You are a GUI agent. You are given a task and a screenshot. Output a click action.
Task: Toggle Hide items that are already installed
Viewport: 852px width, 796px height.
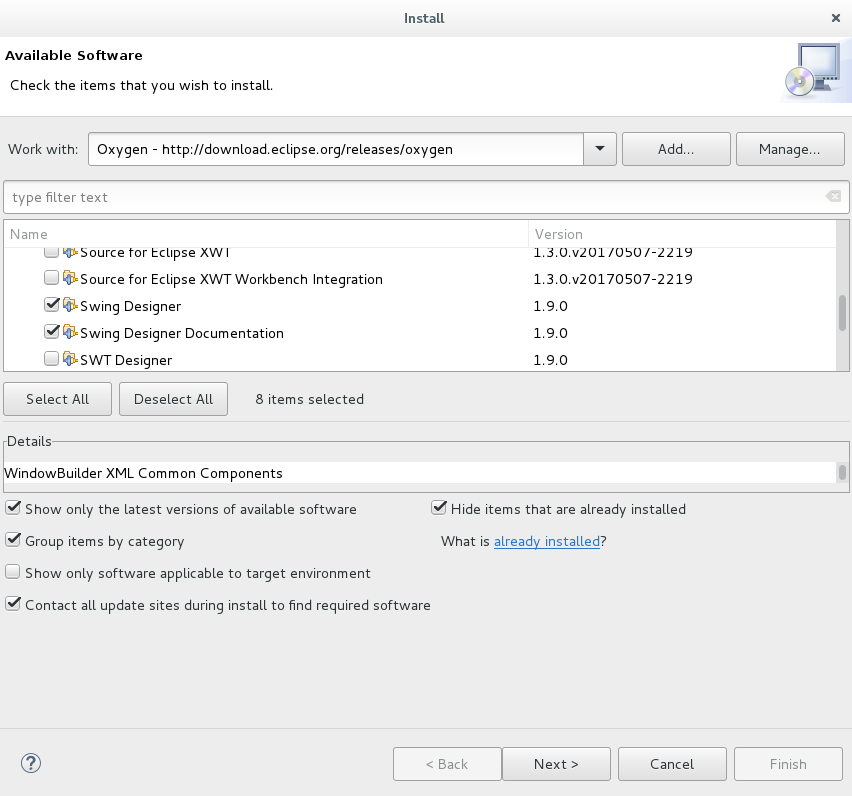pyautogui.click(x=439, y=509)
